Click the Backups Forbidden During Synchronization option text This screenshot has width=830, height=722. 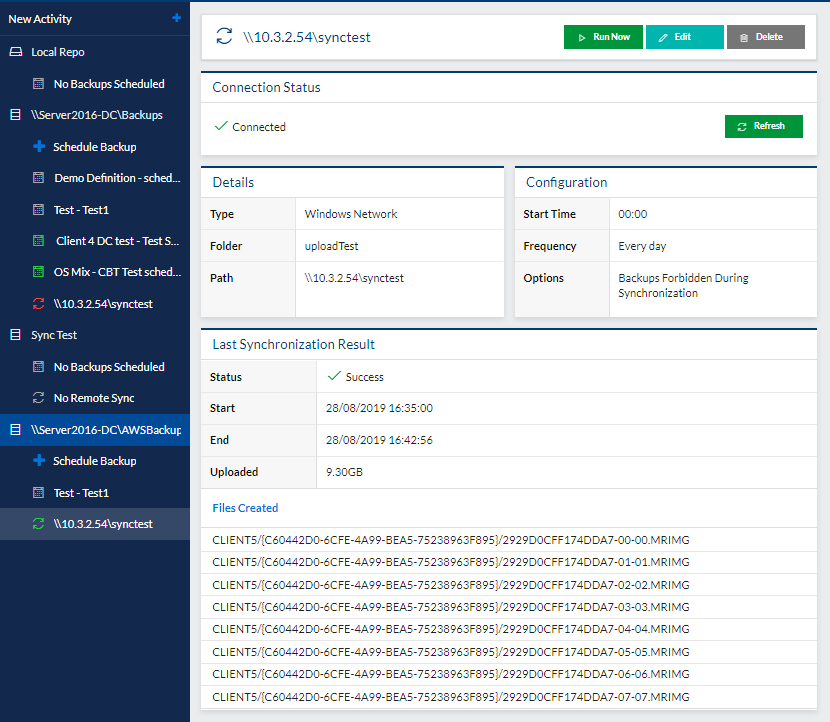[683, 285]
